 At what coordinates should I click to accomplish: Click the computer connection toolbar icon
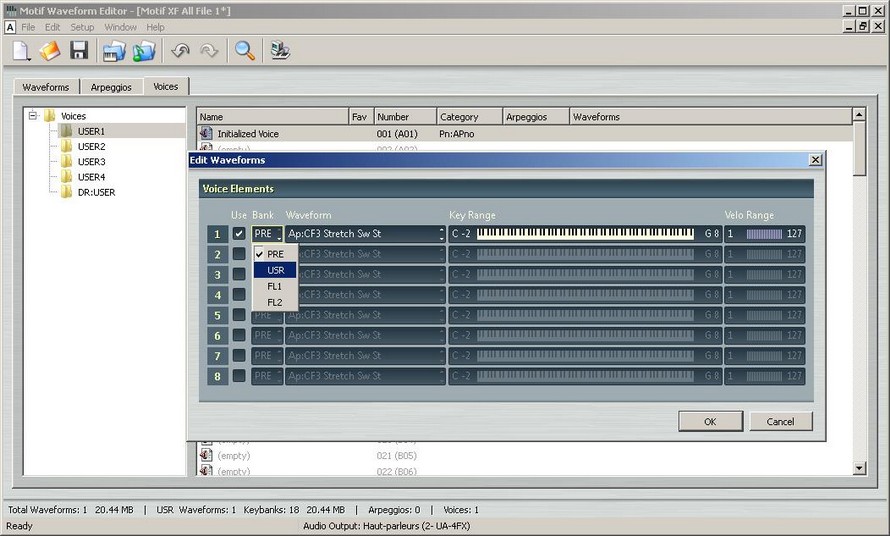point(281,51)
